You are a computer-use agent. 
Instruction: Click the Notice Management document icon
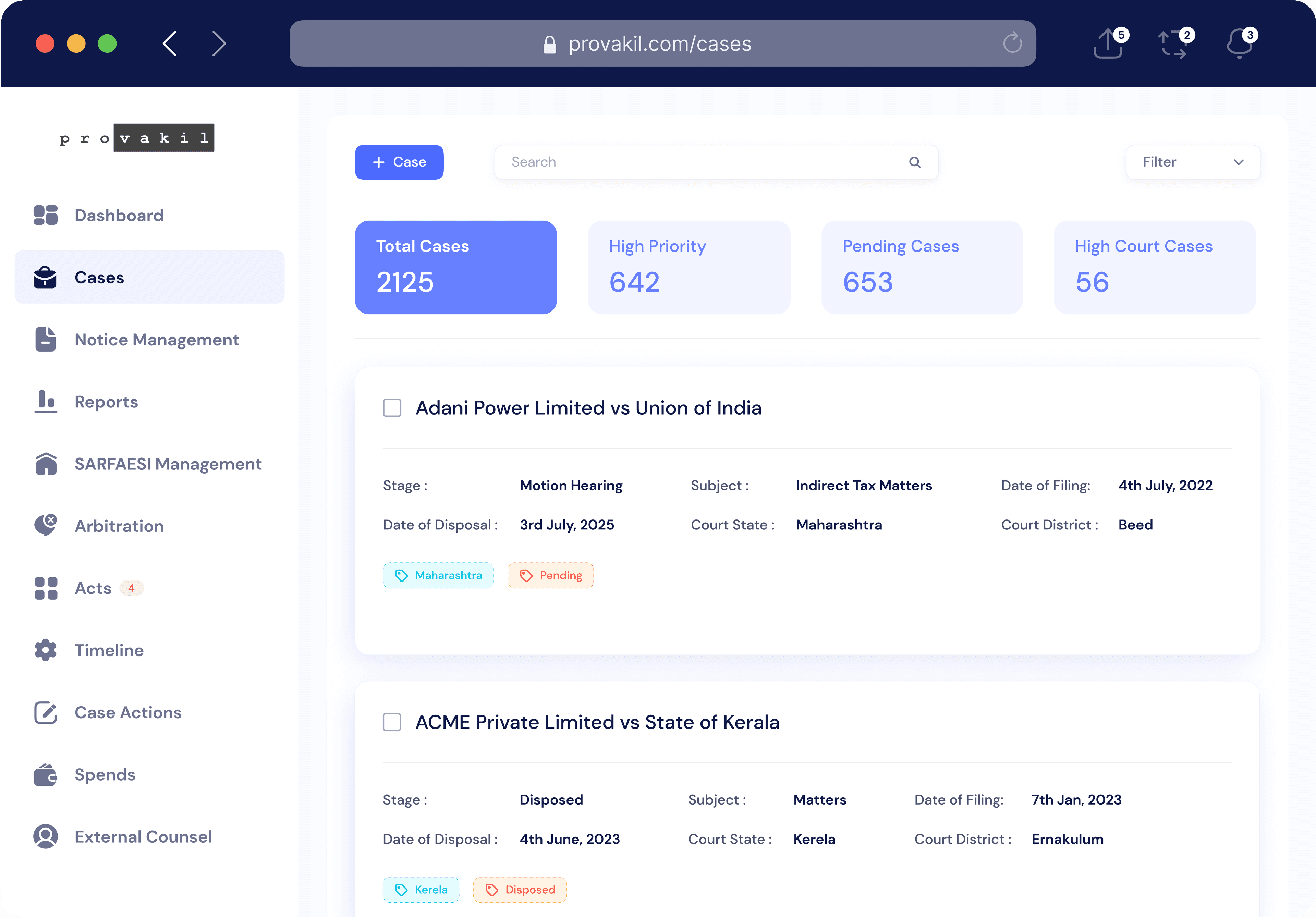pyautogui.click(x=45, y=339)
